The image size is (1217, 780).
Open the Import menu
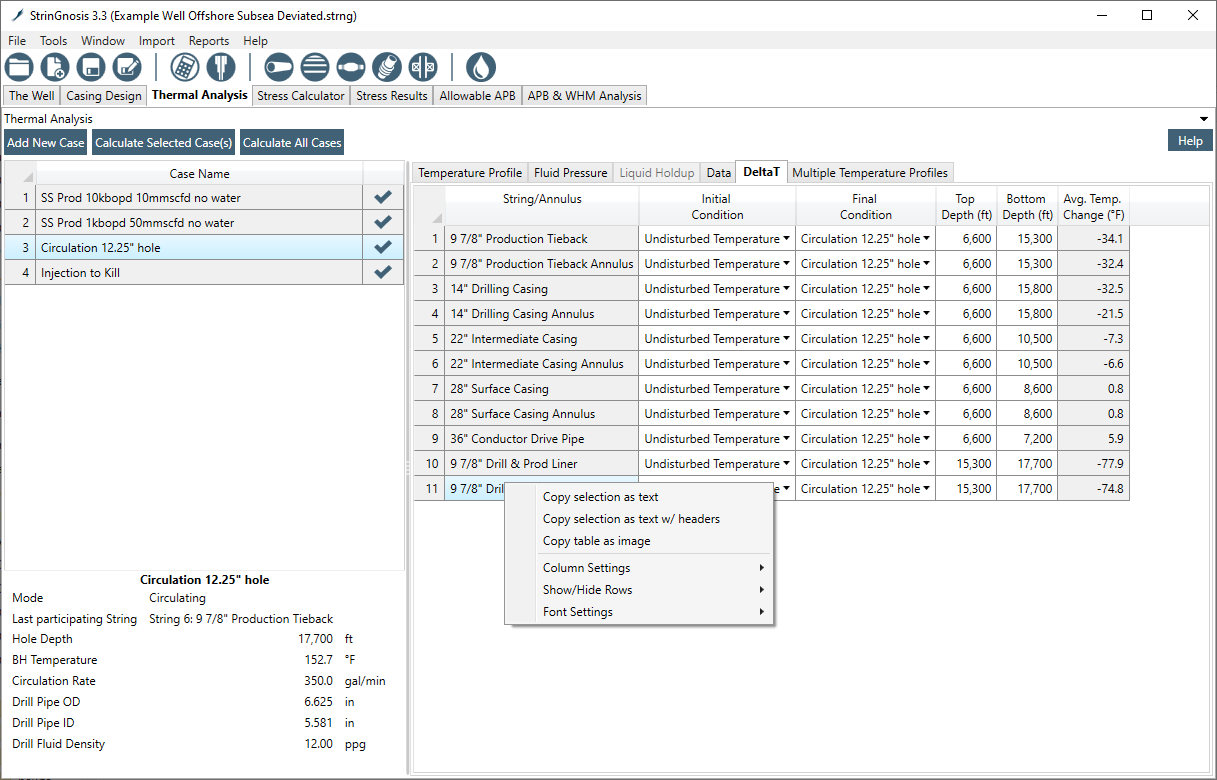(157, 41)
